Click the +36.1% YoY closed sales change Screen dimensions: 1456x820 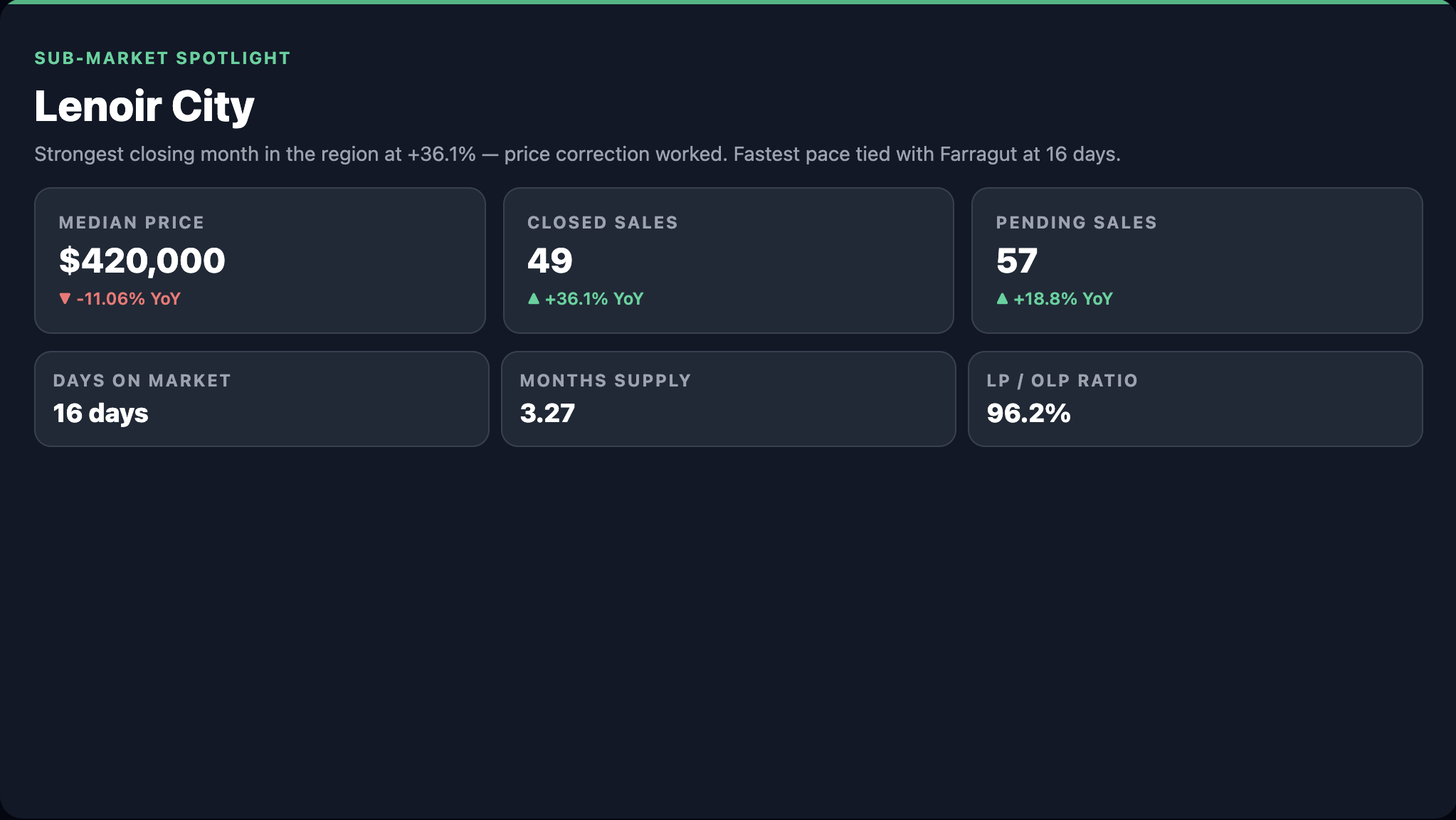pos(594,299)
